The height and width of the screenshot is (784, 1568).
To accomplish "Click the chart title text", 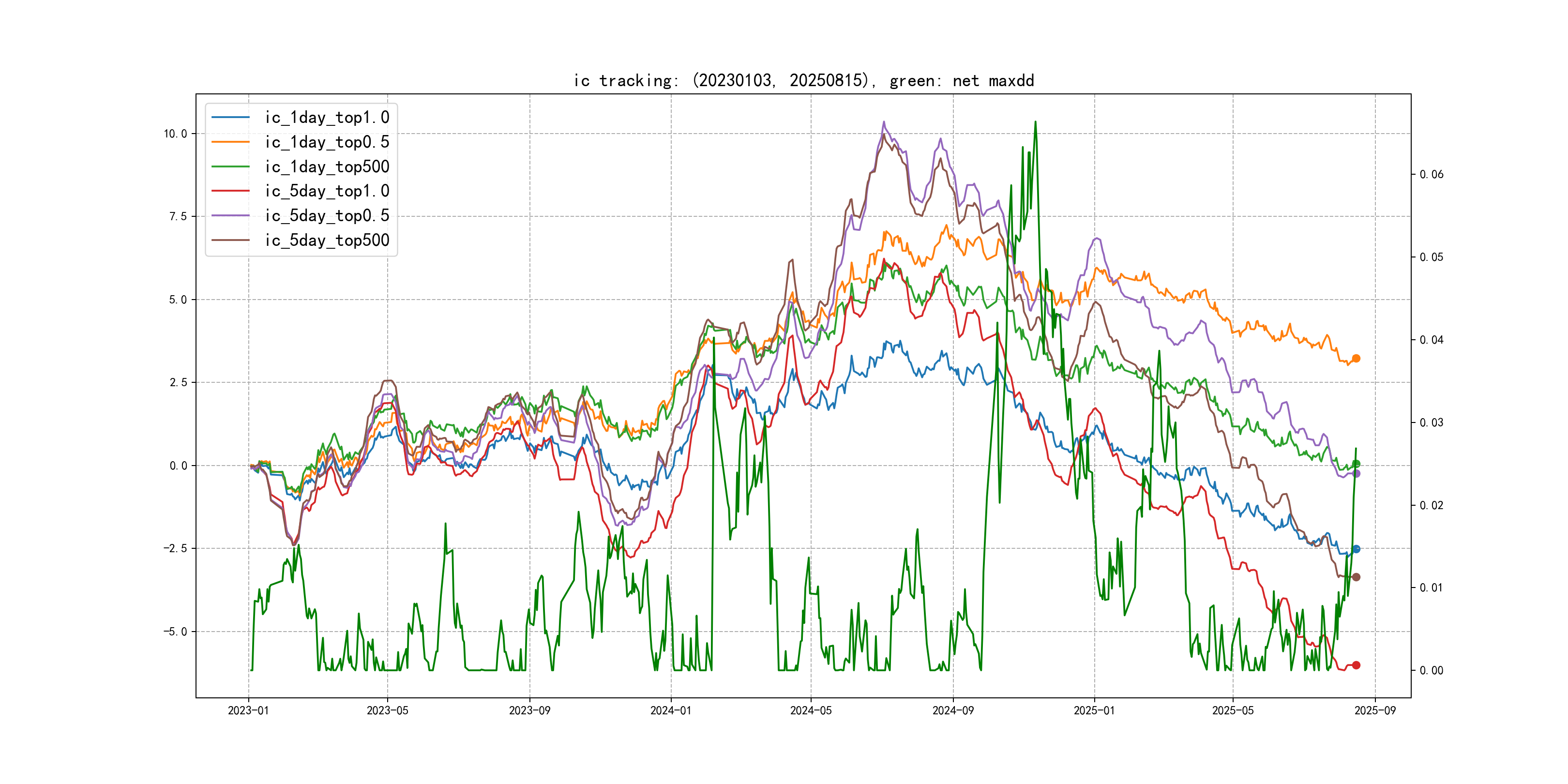I will pyautogui.click(x=803, y=80).
